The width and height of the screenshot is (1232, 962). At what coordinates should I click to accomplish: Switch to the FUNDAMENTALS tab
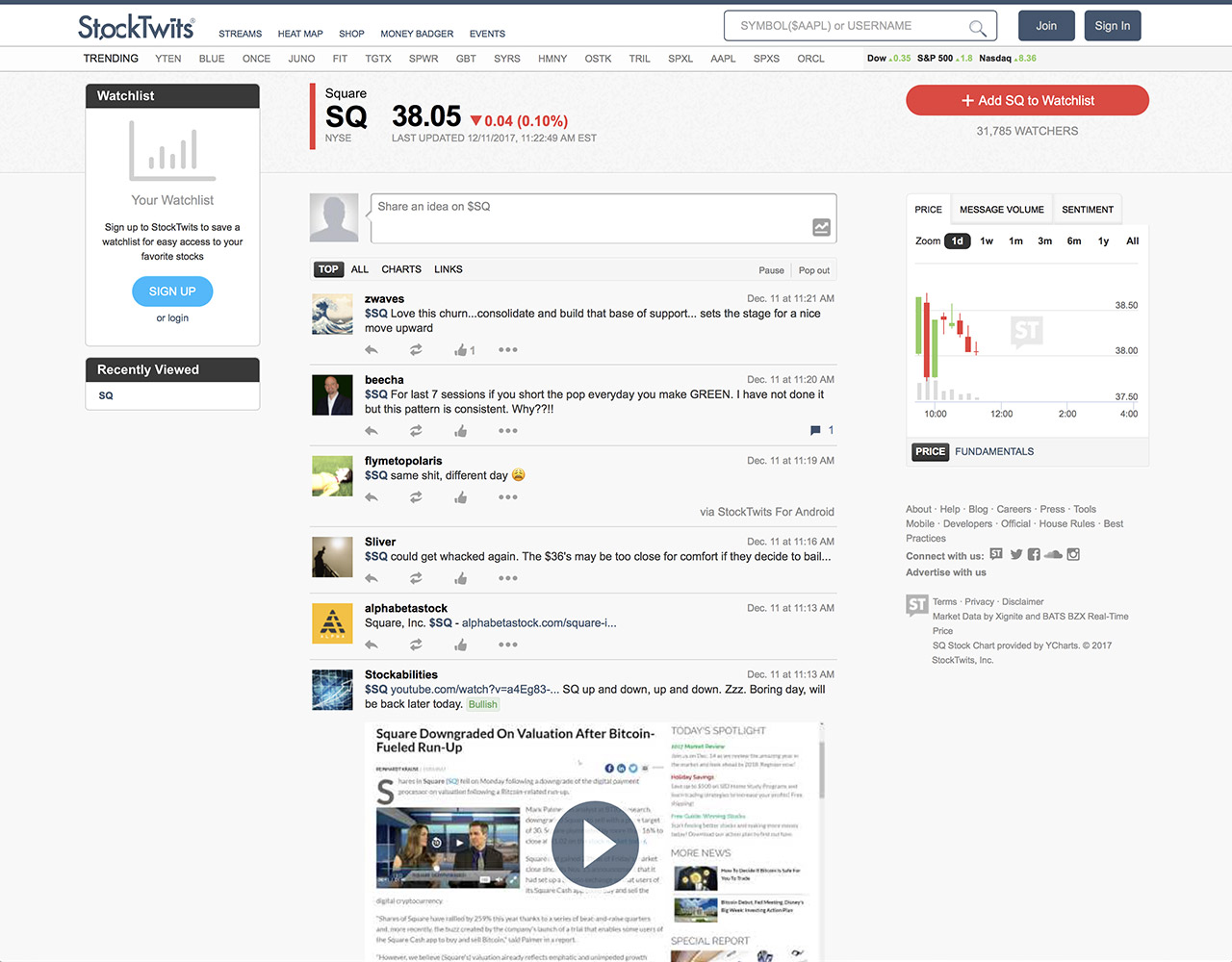click(994, 451)
